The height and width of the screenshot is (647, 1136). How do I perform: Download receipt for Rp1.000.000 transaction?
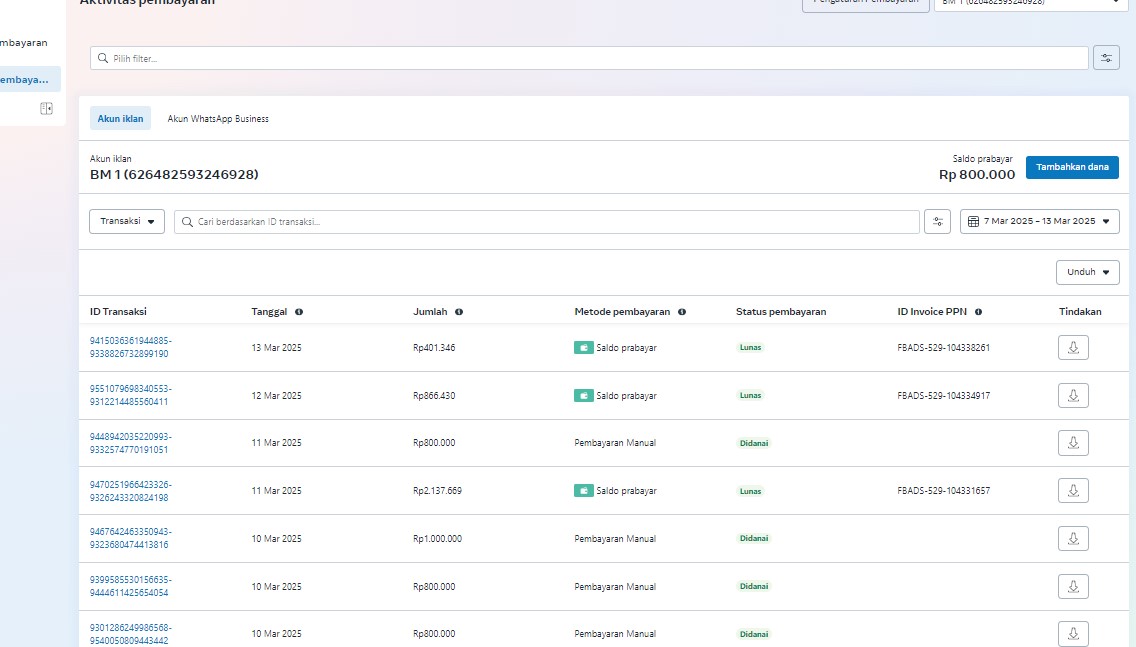point(1073,538)
